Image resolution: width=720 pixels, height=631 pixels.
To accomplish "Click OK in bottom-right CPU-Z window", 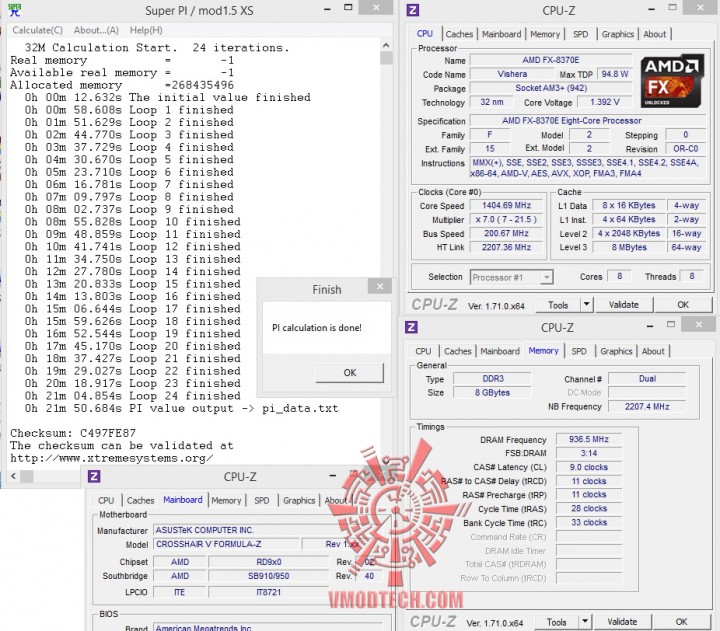I will click(681, 622).
